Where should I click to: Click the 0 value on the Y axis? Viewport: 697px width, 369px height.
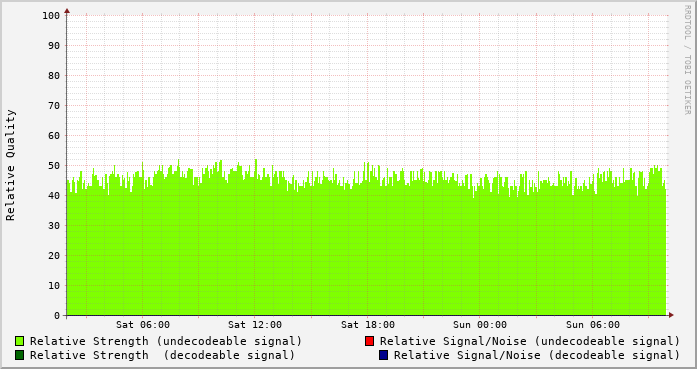click(x=57, y=316)
